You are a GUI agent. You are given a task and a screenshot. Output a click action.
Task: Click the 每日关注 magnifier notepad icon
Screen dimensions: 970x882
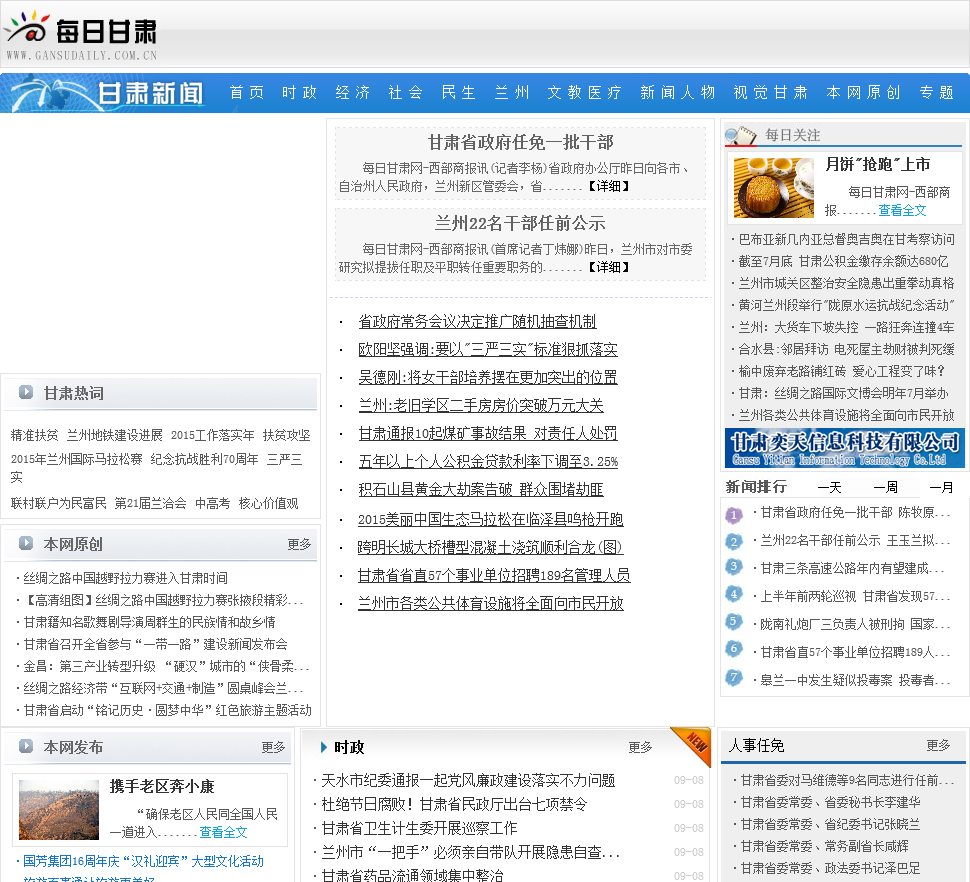click(740, 134)
